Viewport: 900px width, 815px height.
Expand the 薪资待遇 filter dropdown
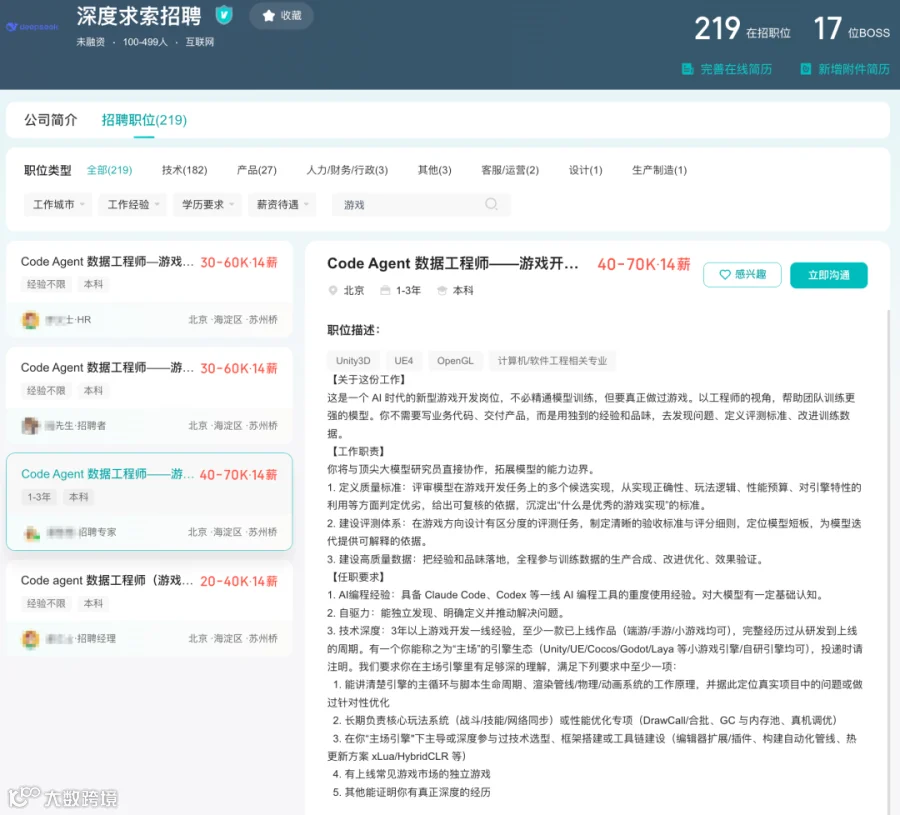click(x=282, y=204)
